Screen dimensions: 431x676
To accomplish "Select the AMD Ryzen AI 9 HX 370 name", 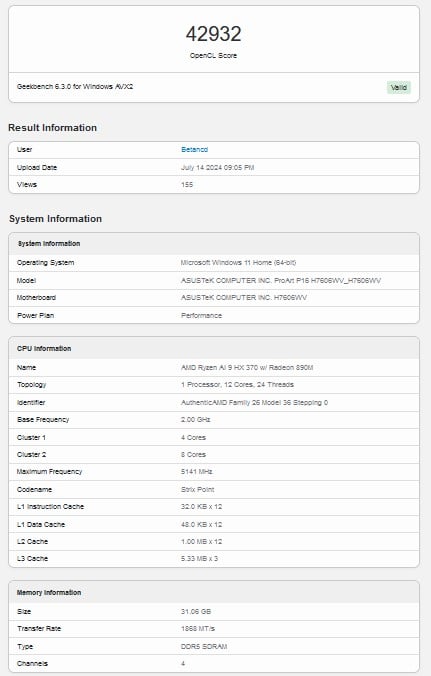I will click(247, 368).
